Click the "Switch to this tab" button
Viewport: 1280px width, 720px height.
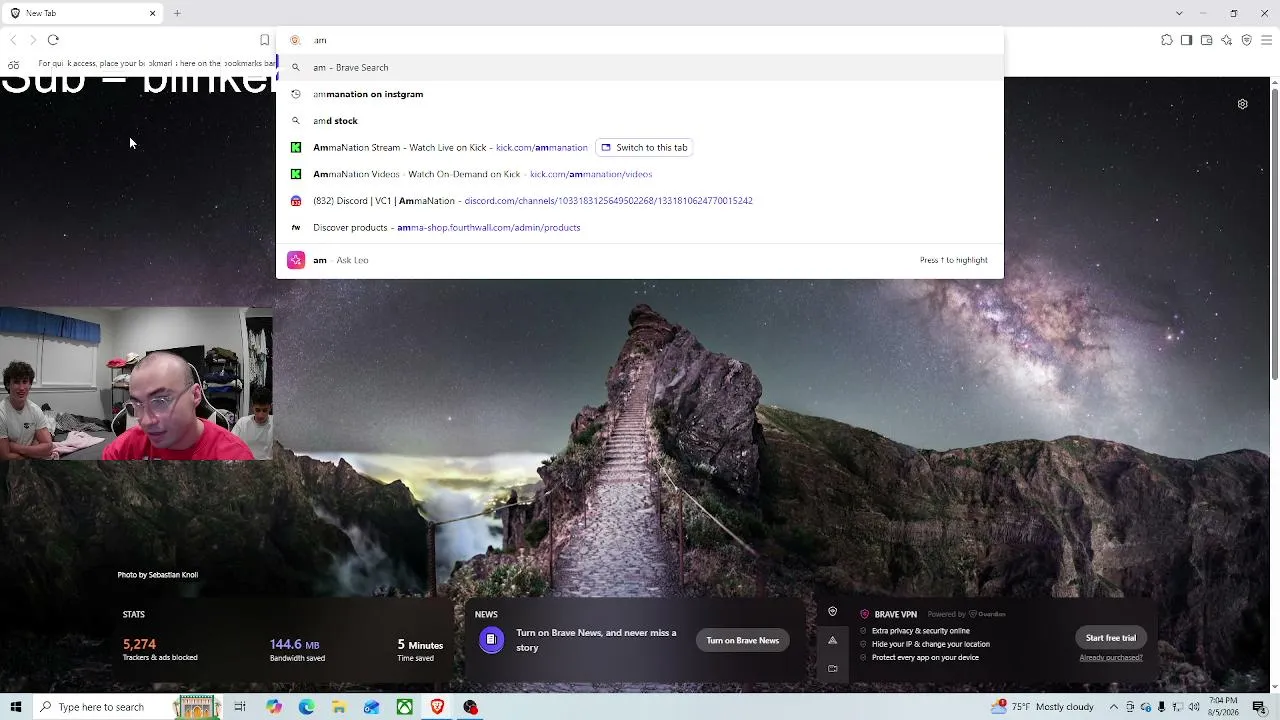coord(644,147)
